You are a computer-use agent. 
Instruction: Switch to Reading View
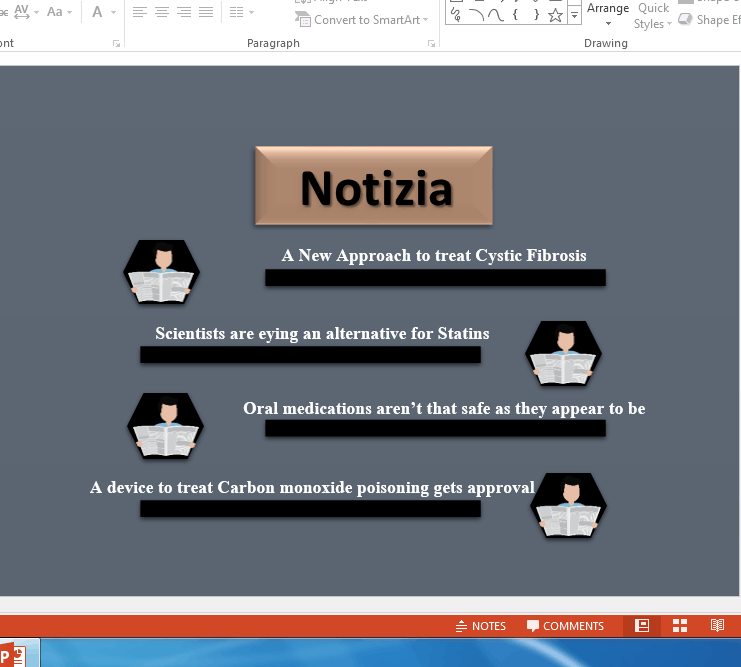pos(717,626)
